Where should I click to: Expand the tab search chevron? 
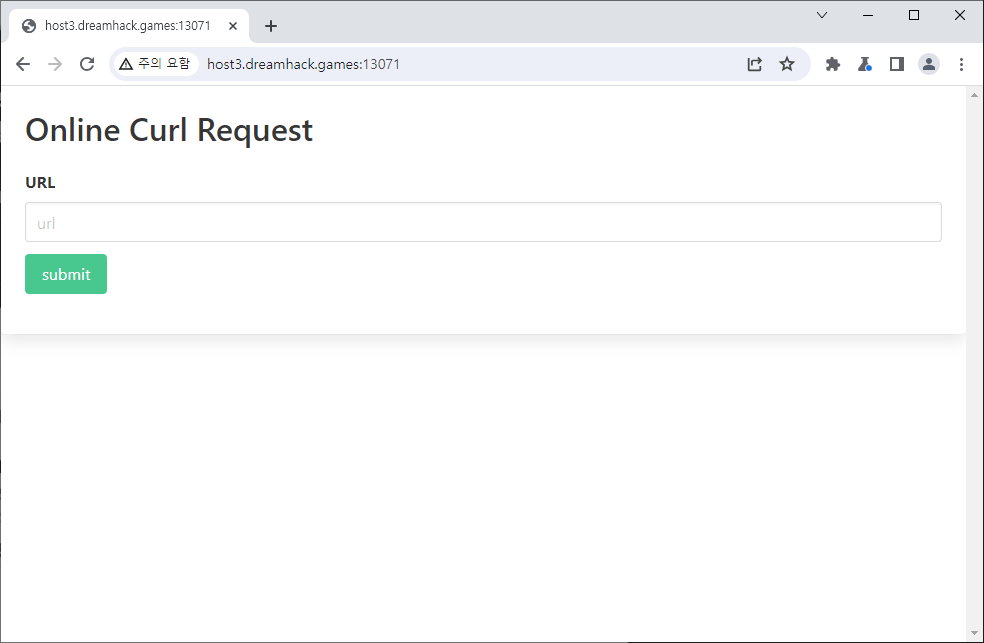tap(822, 15)
